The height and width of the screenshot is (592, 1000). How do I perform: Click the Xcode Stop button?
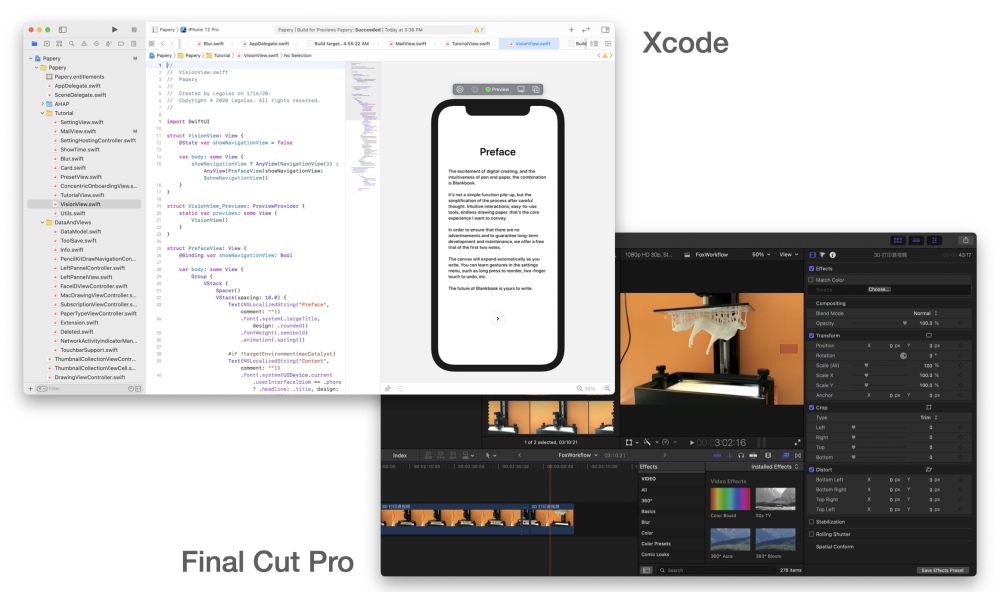click(134, 29)
